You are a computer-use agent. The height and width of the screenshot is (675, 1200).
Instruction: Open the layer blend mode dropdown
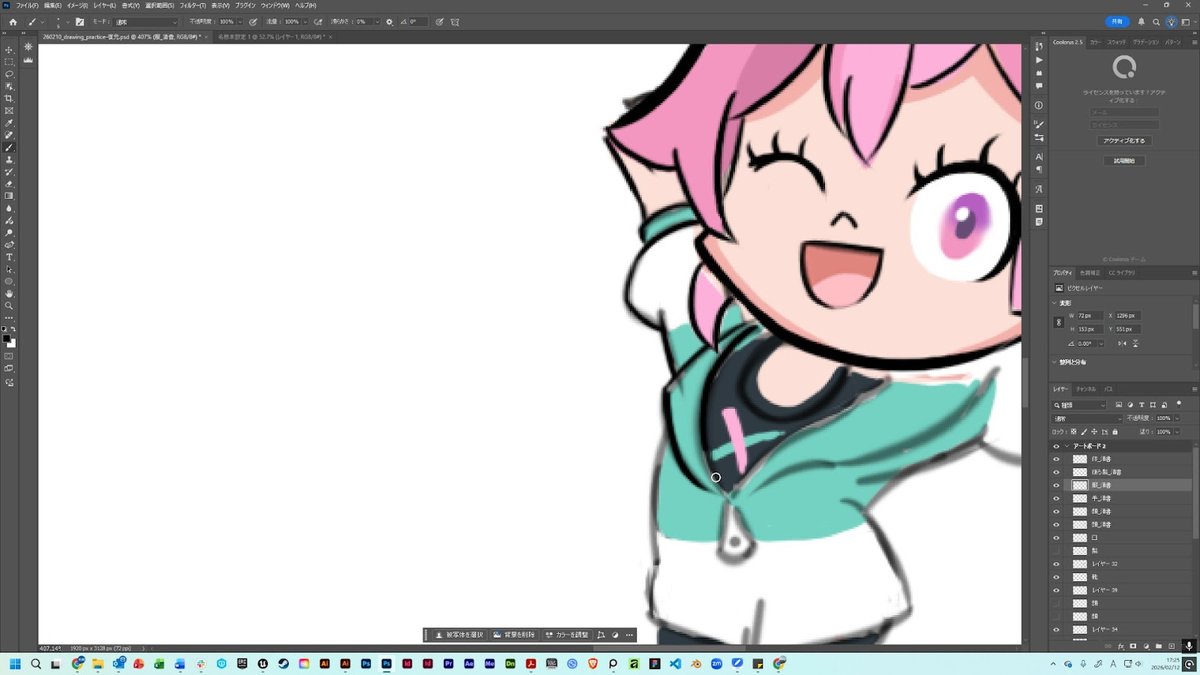[x=1086, y=418]
